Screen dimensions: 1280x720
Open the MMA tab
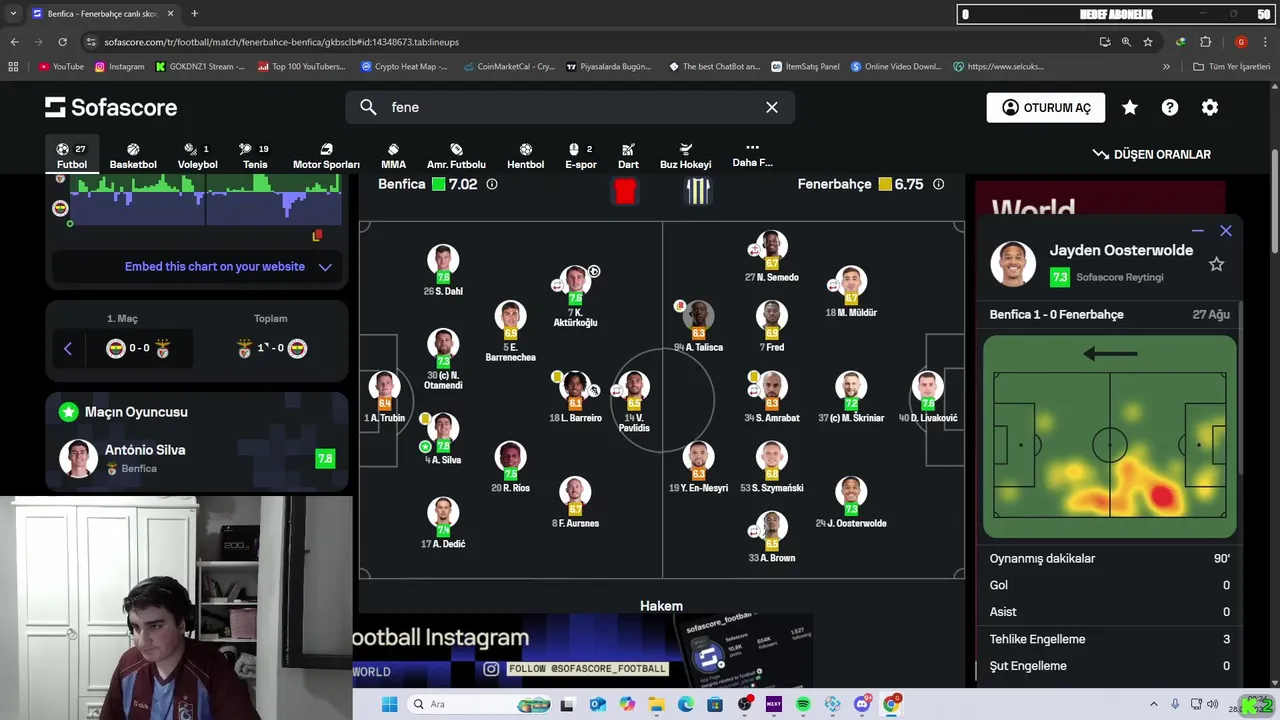(x=393, y=156)
